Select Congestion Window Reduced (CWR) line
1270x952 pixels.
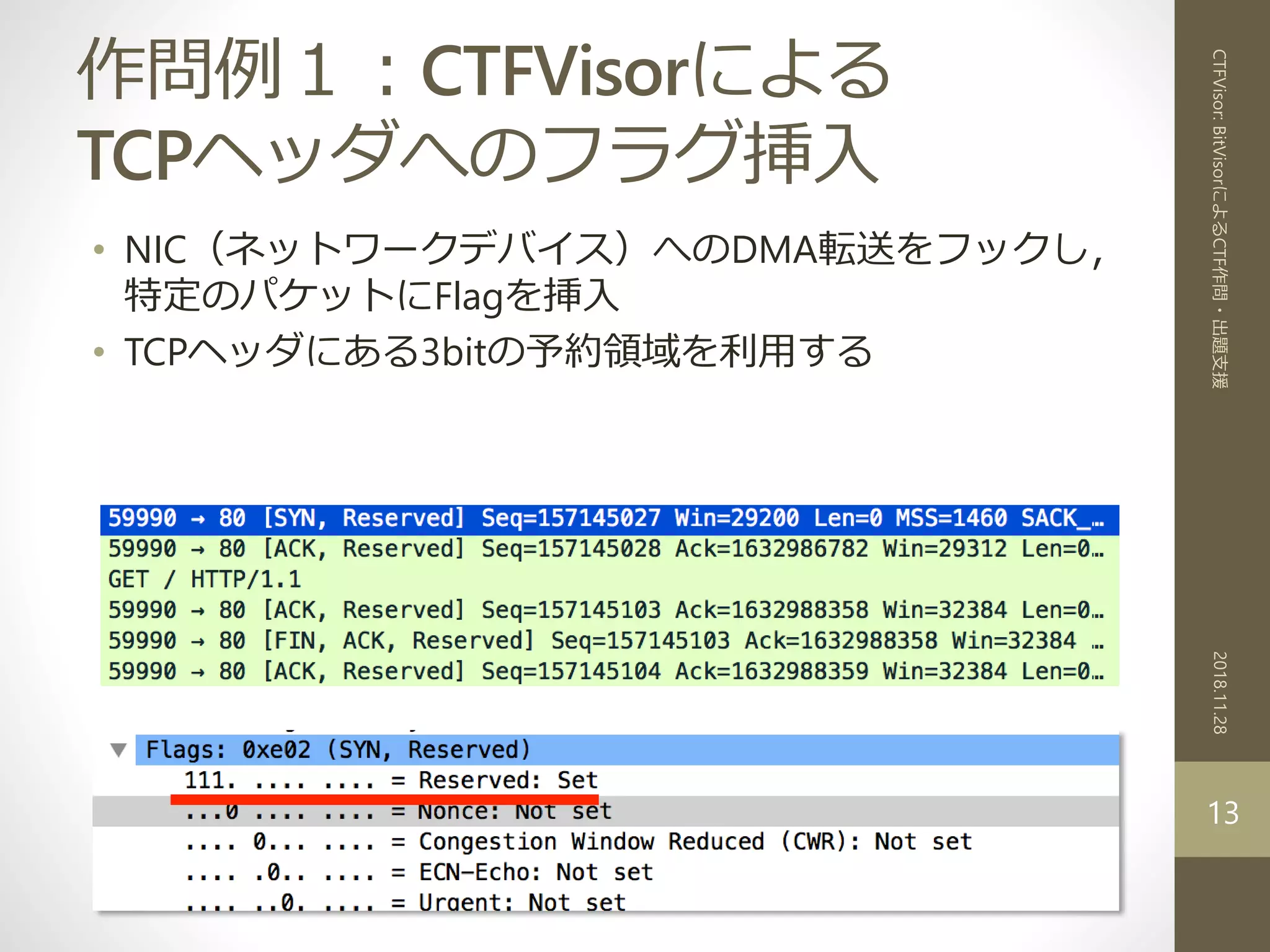pyautogui.click(x=606, y=842)
